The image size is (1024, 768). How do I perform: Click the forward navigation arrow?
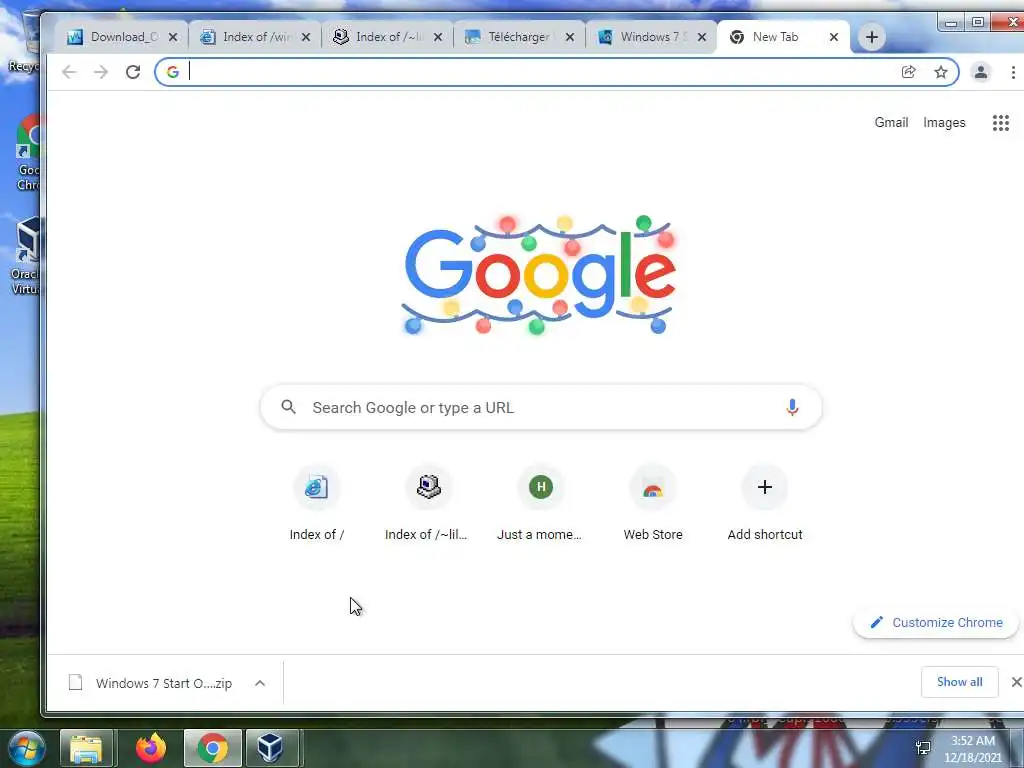coord(101,72)
